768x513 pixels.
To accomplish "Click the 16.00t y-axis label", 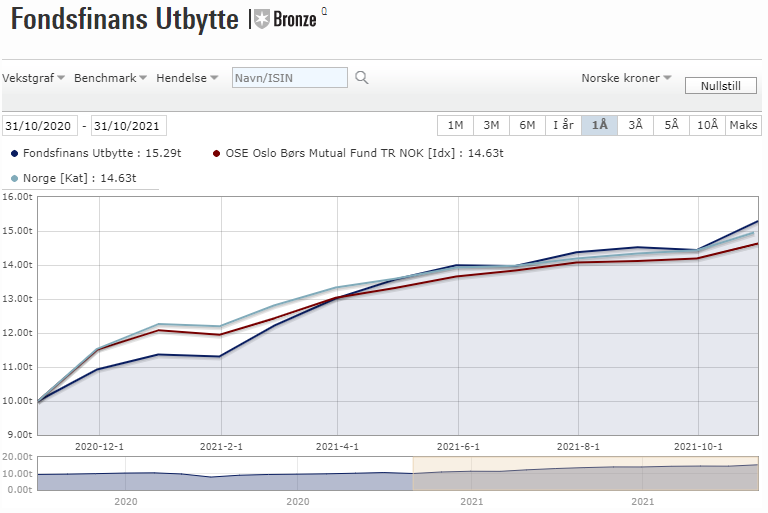I will 17,197.
